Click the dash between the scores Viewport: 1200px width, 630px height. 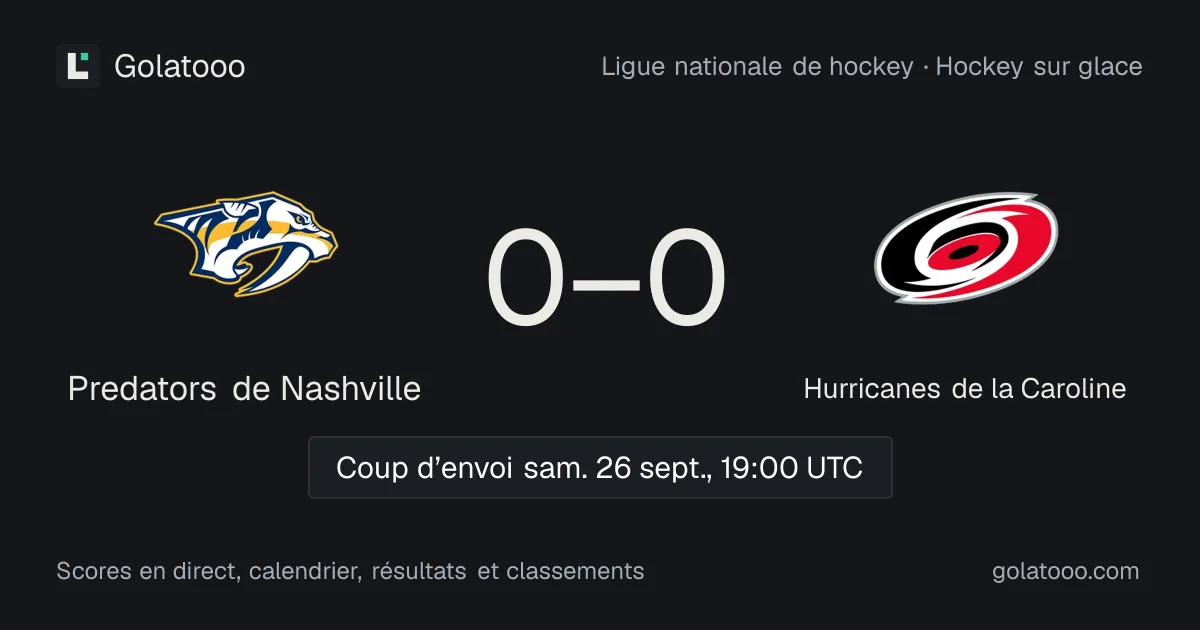click(x=606, y=283)
